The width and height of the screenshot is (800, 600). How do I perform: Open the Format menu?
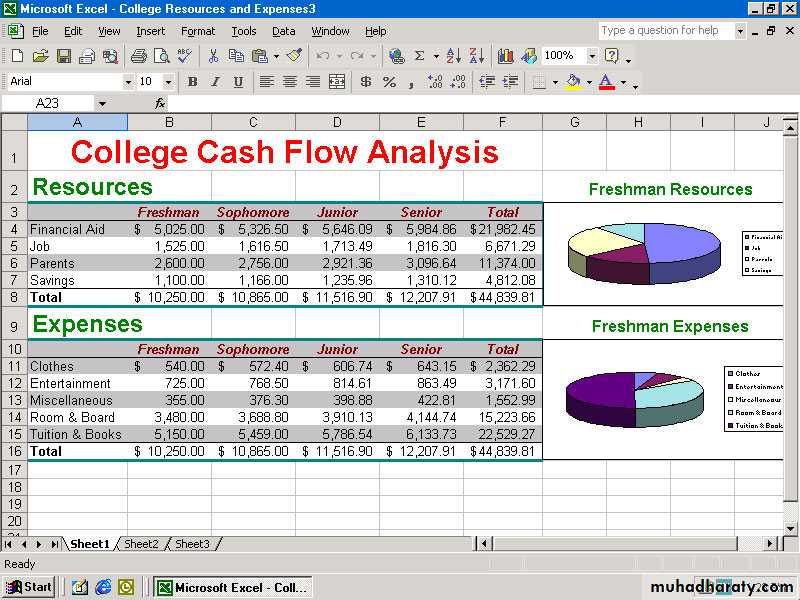[197, 31]
